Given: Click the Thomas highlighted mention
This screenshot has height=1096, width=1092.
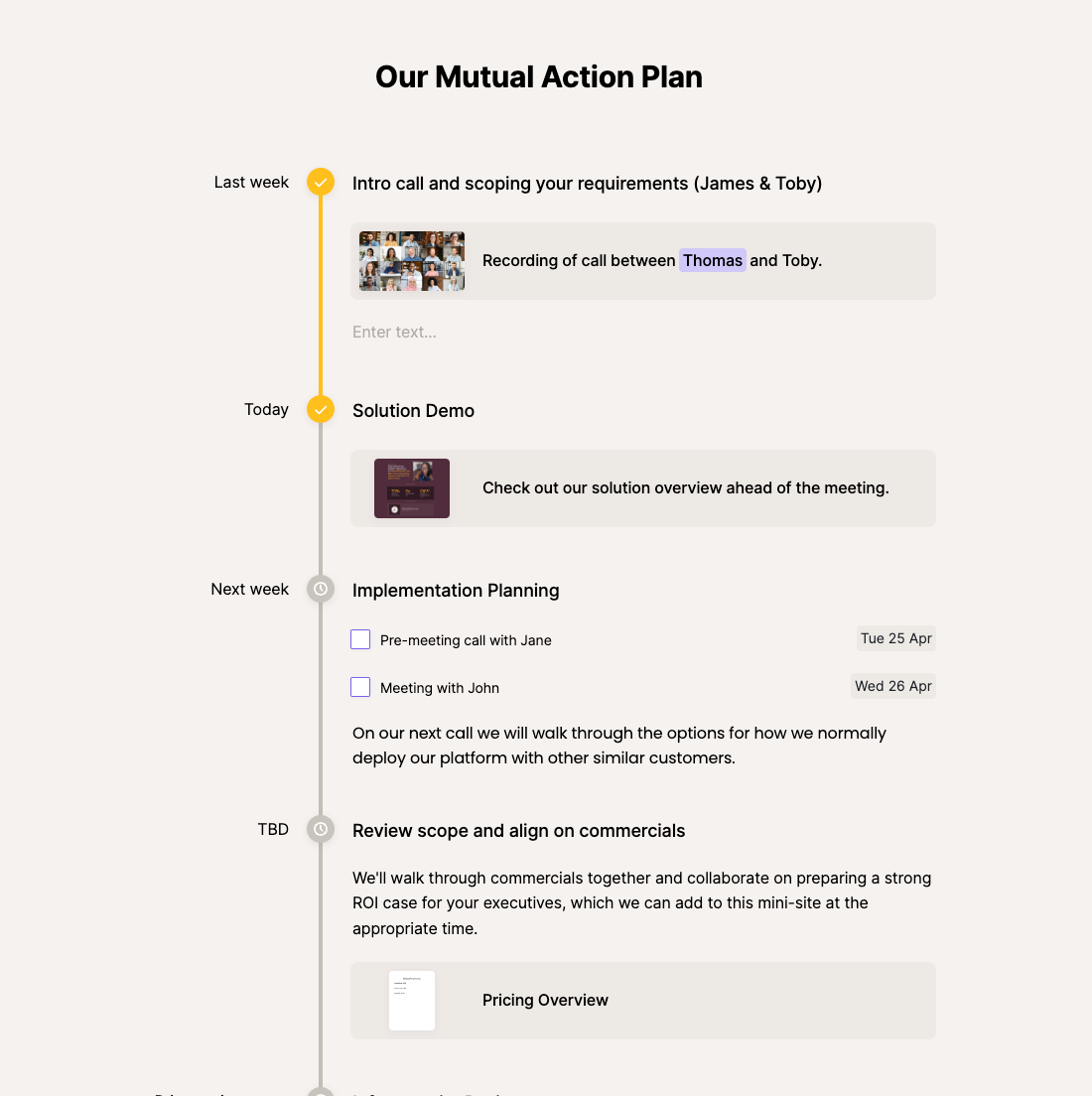Looking at the screenshot, I should click(x=713, y=261).
